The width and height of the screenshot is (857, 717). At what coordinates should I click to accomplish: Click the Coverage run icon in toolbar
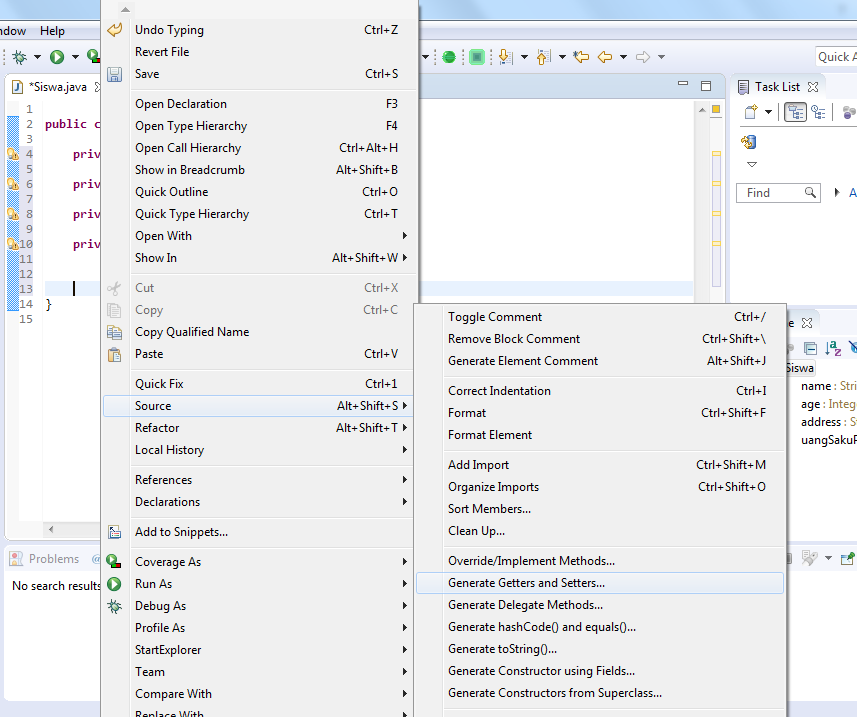93,56
